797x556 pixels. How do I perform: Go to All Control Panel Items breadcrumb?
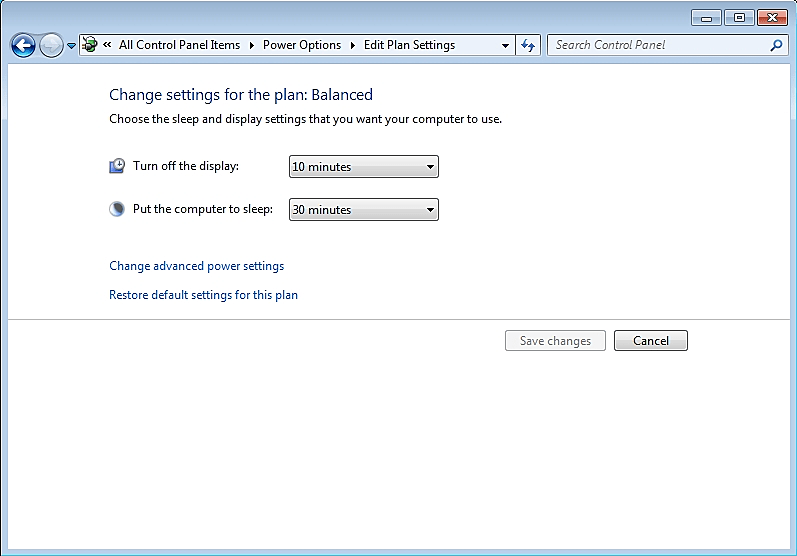(x=179, y=45)
